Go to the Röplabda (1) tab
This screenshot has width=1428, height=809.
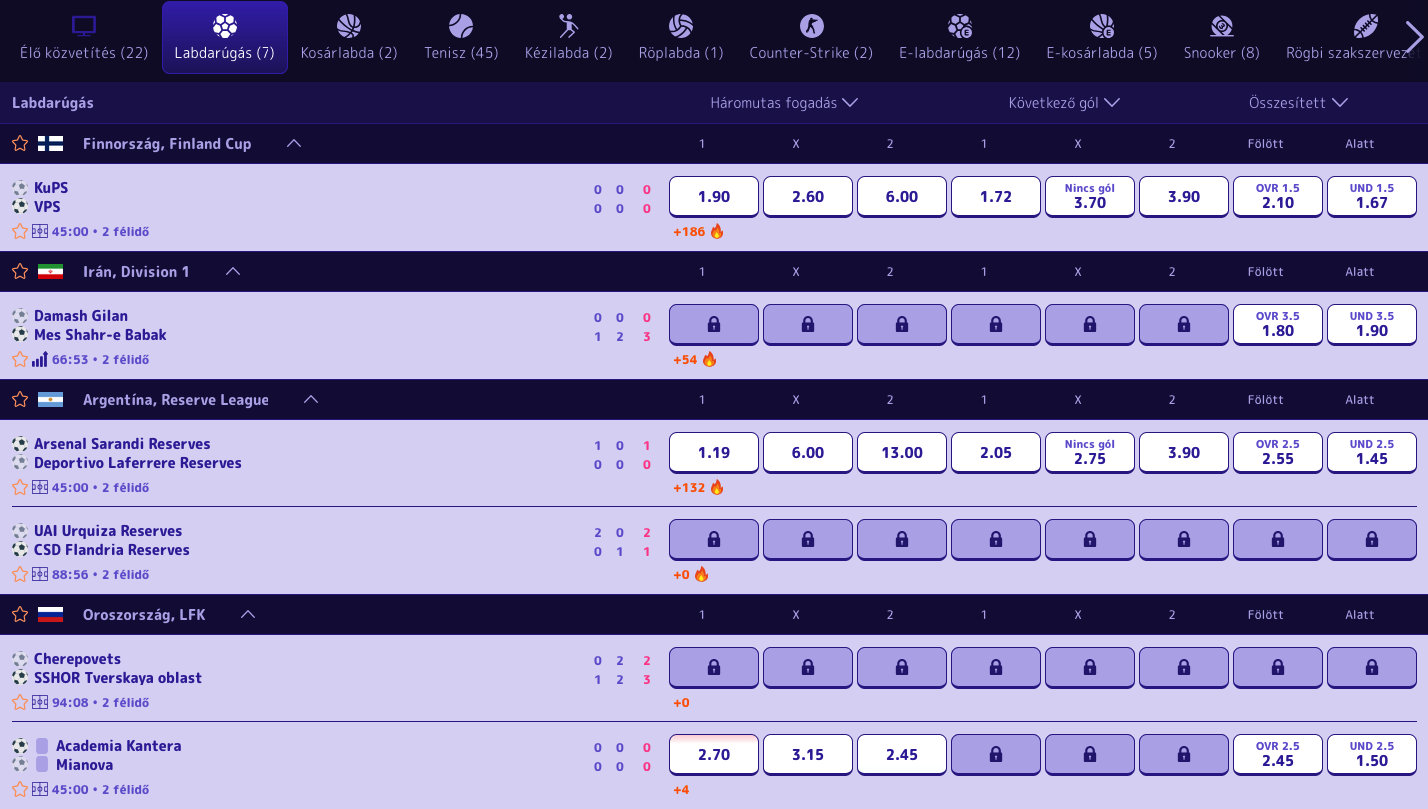(681, 38)
